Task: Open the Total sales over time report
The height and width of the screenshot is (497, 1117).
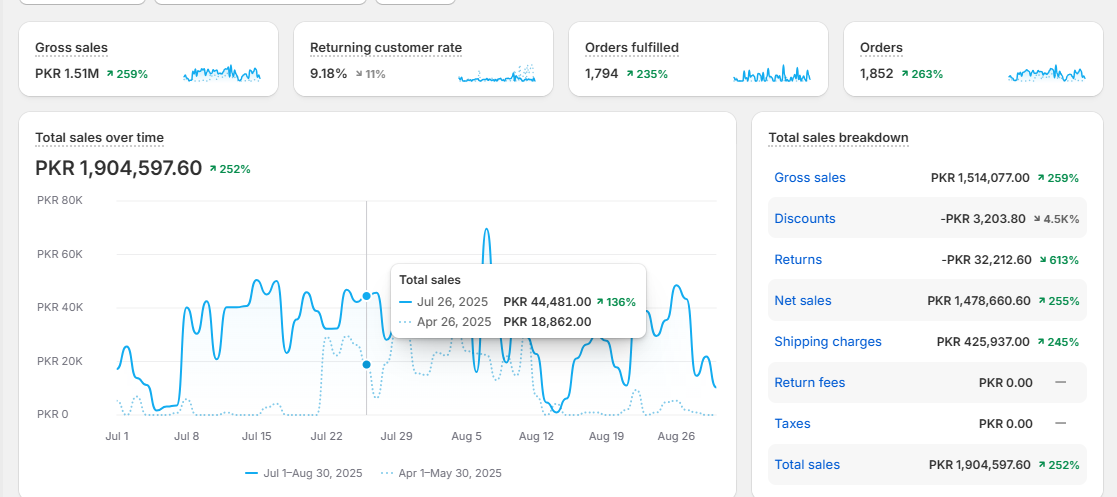Action: [99, 138]
